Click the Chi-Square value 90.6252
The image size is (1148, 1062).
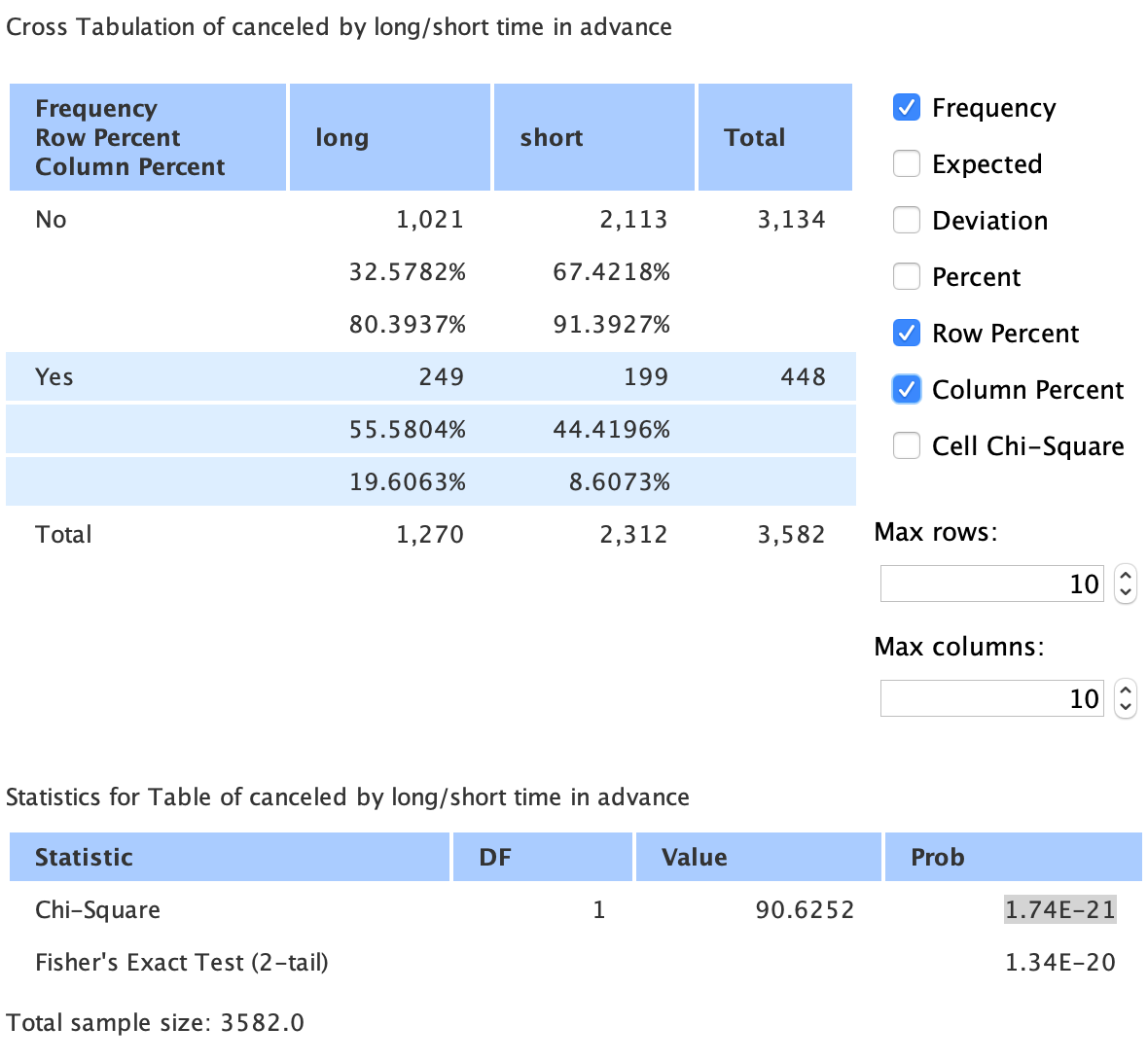[805, 910]
